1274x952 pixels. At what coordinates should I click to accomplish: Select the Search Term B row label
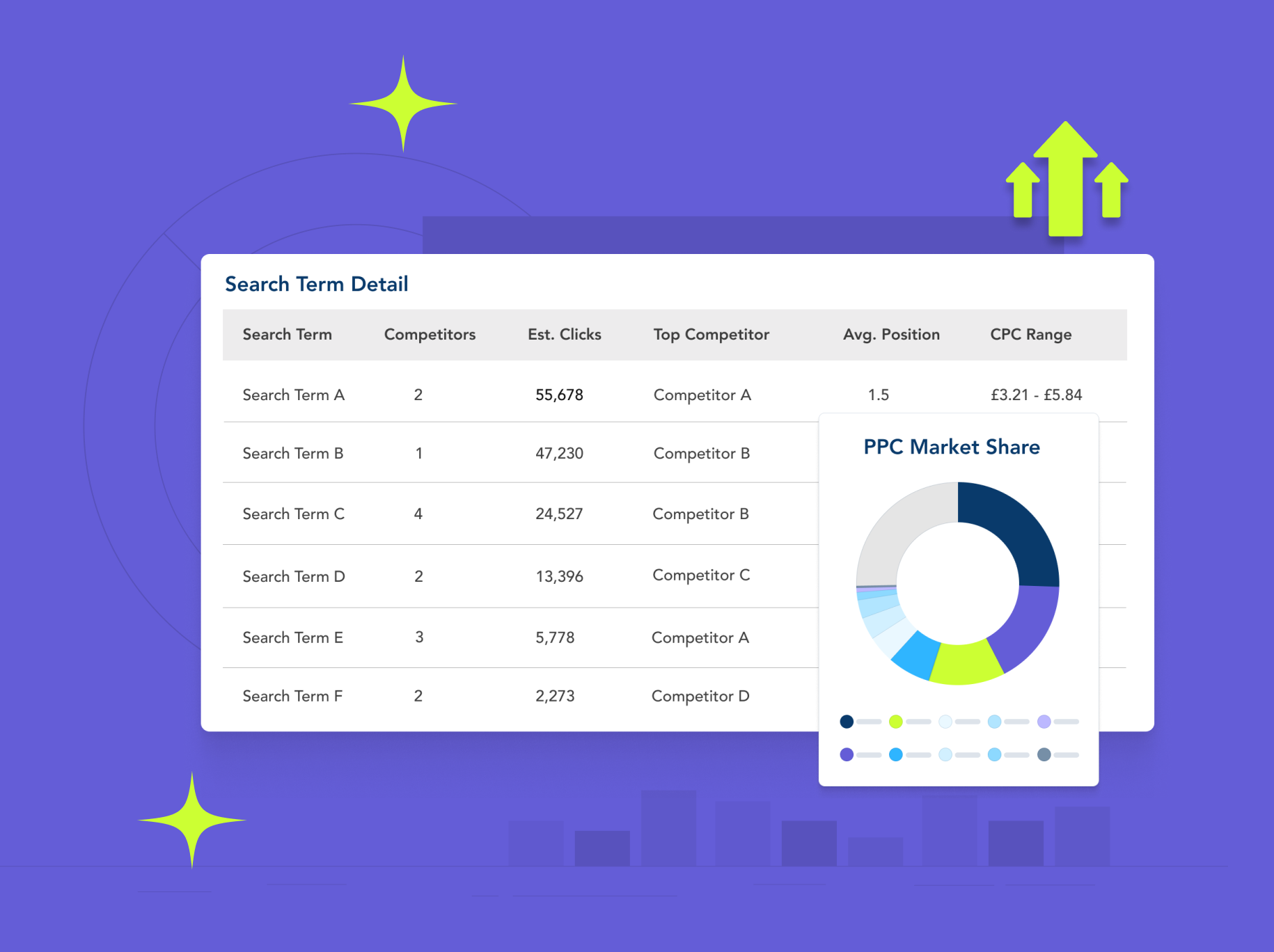(x=292, y=454)
